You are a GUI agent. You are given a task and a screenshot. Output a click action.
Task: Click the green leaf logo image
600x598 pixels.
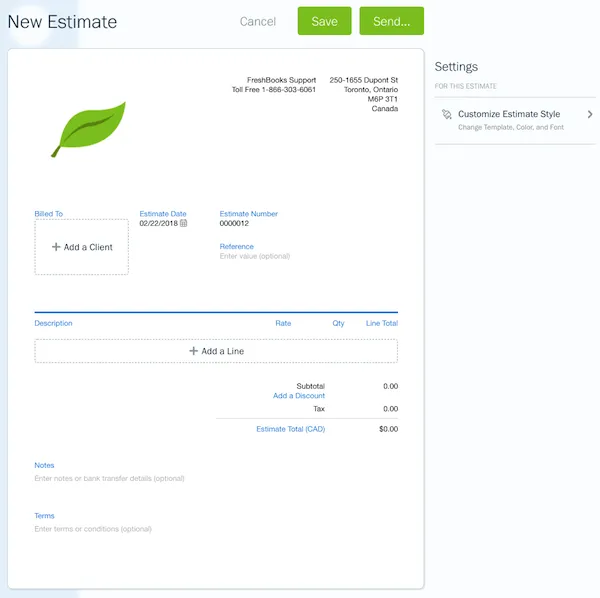click(89, 129)
